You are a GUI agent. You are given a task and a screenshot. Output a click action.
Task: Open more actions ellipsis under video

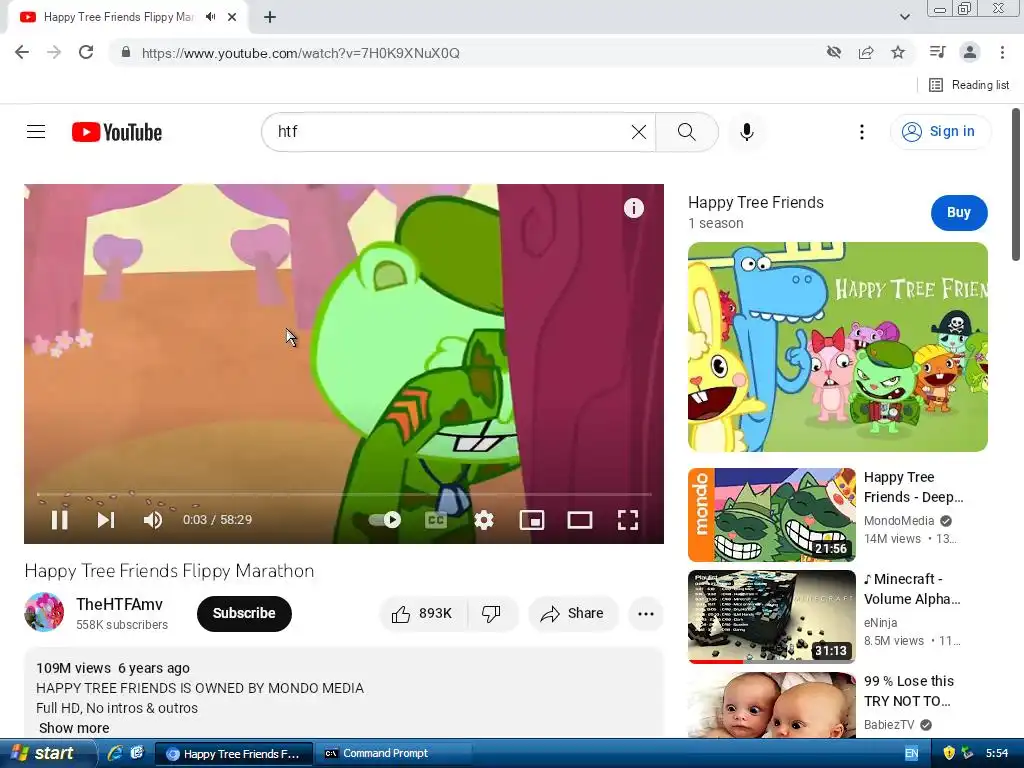click(x=646, y=613)
